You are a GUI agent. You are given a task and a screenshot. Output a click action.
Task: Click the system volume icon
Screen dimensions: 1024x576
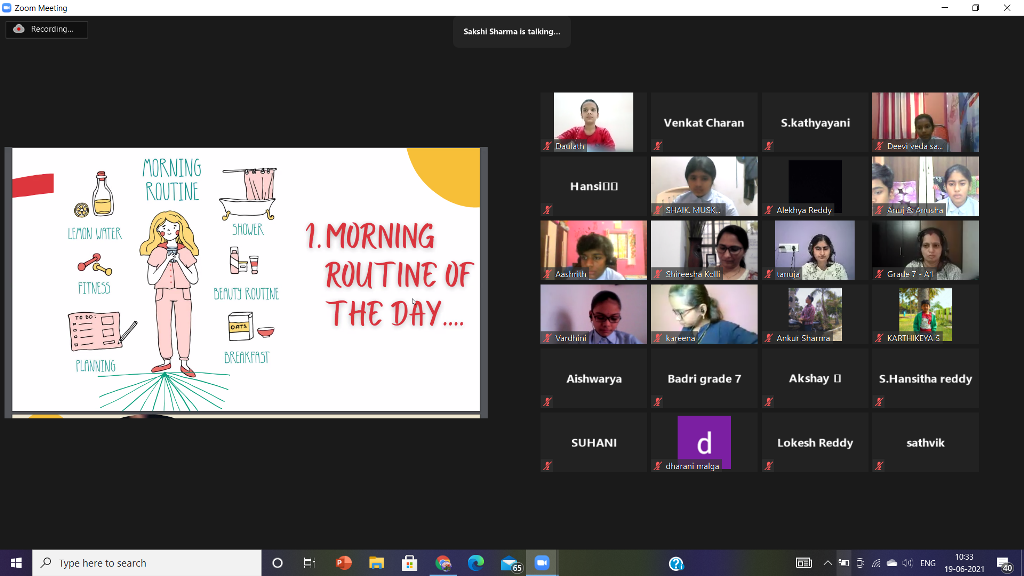coord(907,563)
